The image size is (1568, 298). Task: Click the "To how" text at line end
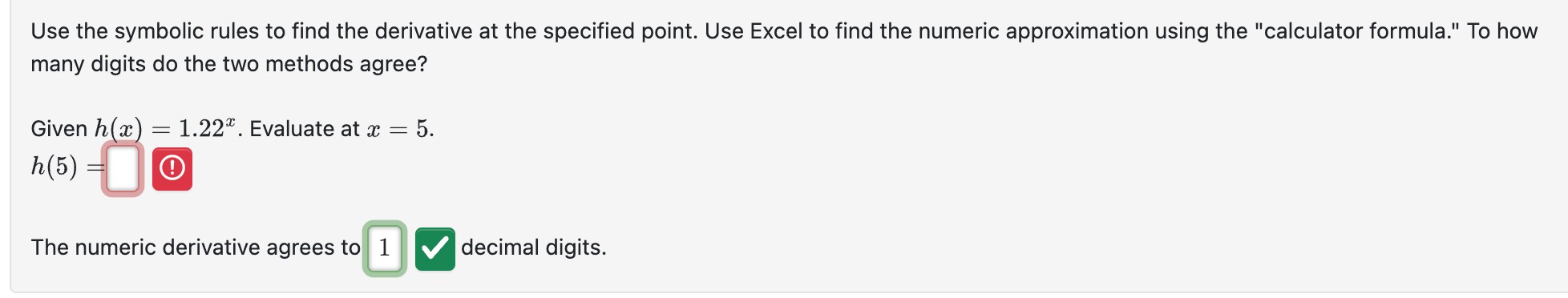point(1502,31)
